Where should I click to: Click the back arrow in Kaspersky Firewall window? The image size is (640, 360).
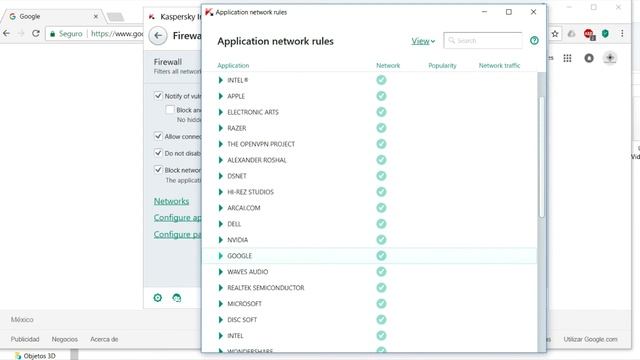(158, 36)
